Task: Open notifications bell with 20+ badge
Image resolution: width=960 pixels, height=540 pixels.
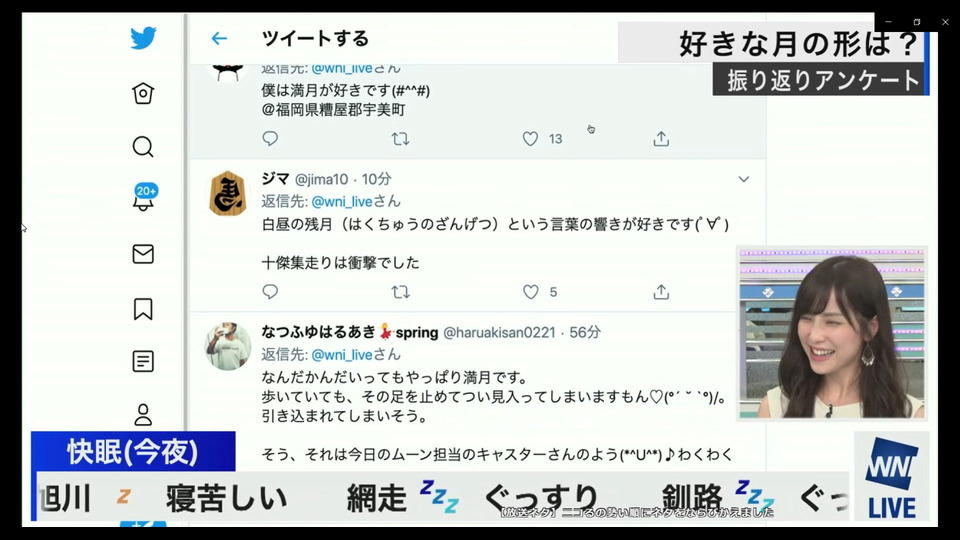Action: click(143, 198)
